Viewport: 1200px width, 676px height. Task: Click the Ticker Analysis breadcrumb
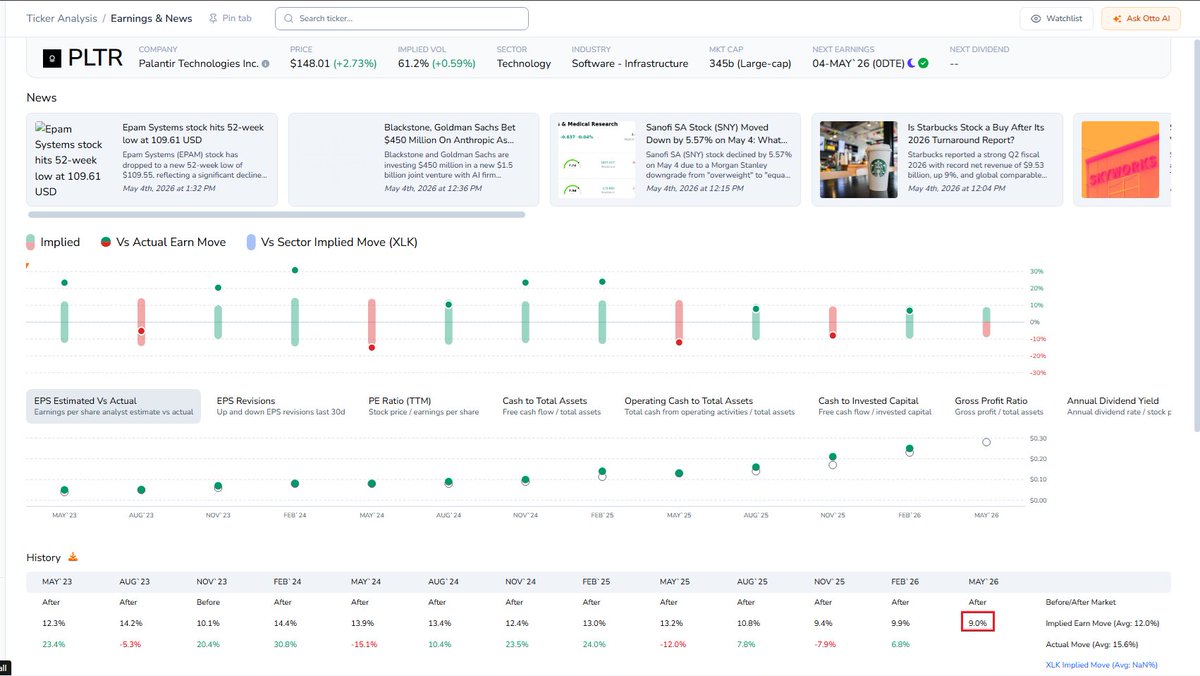[x=62, y=19]
